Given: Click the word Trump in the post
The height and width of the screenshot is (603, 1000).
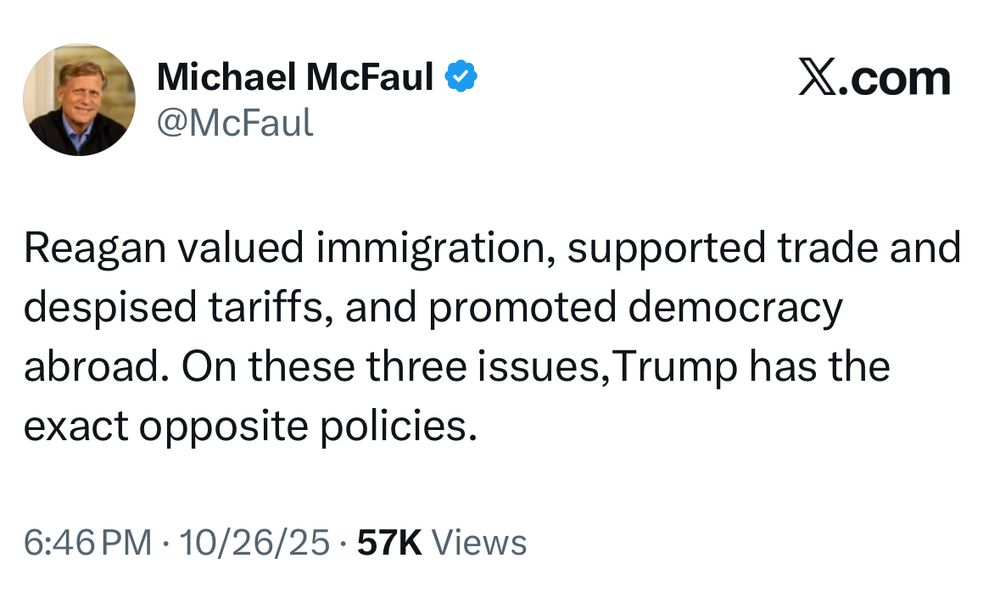Looking at the screenshot, I should coord(675,368).
